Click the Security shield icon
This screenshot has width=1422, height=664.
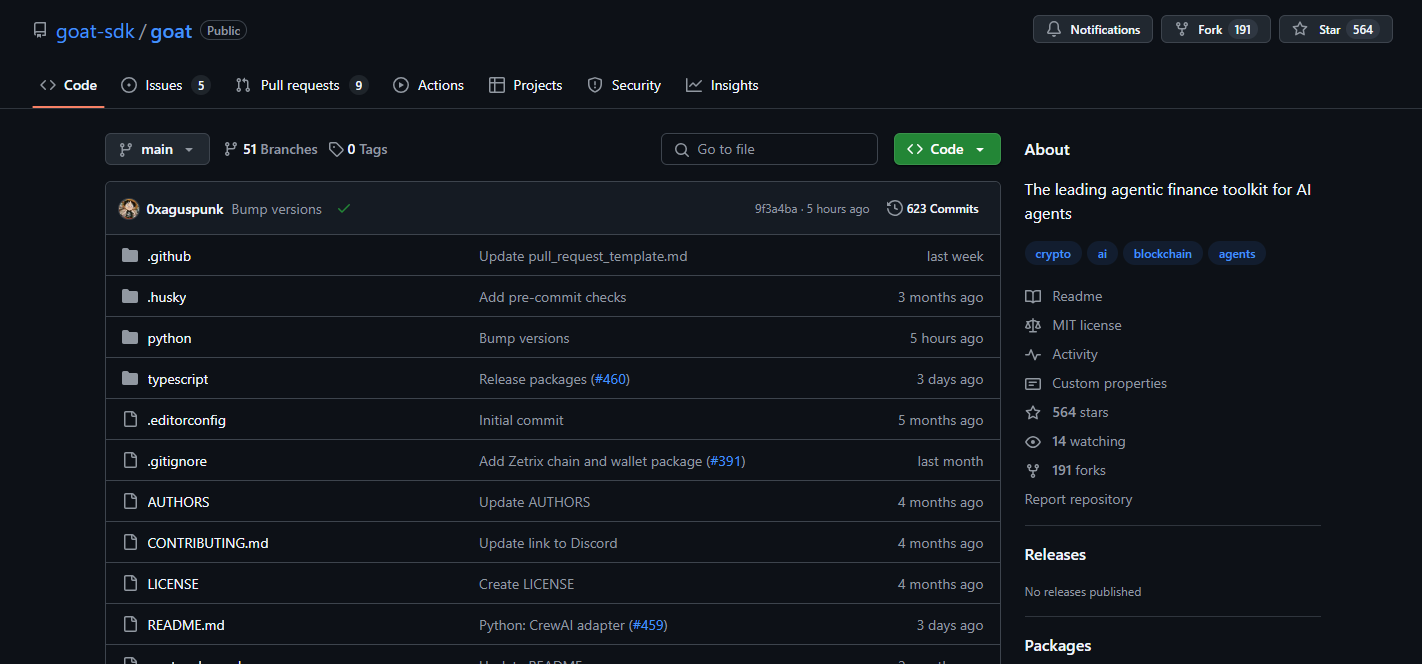[595, 85]
